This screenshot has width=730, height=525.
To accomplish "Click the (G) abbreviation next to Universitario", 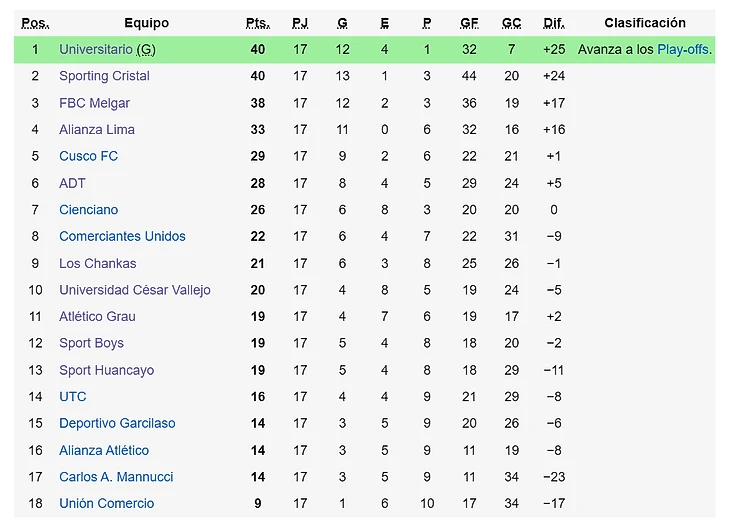I will point(146,49).
